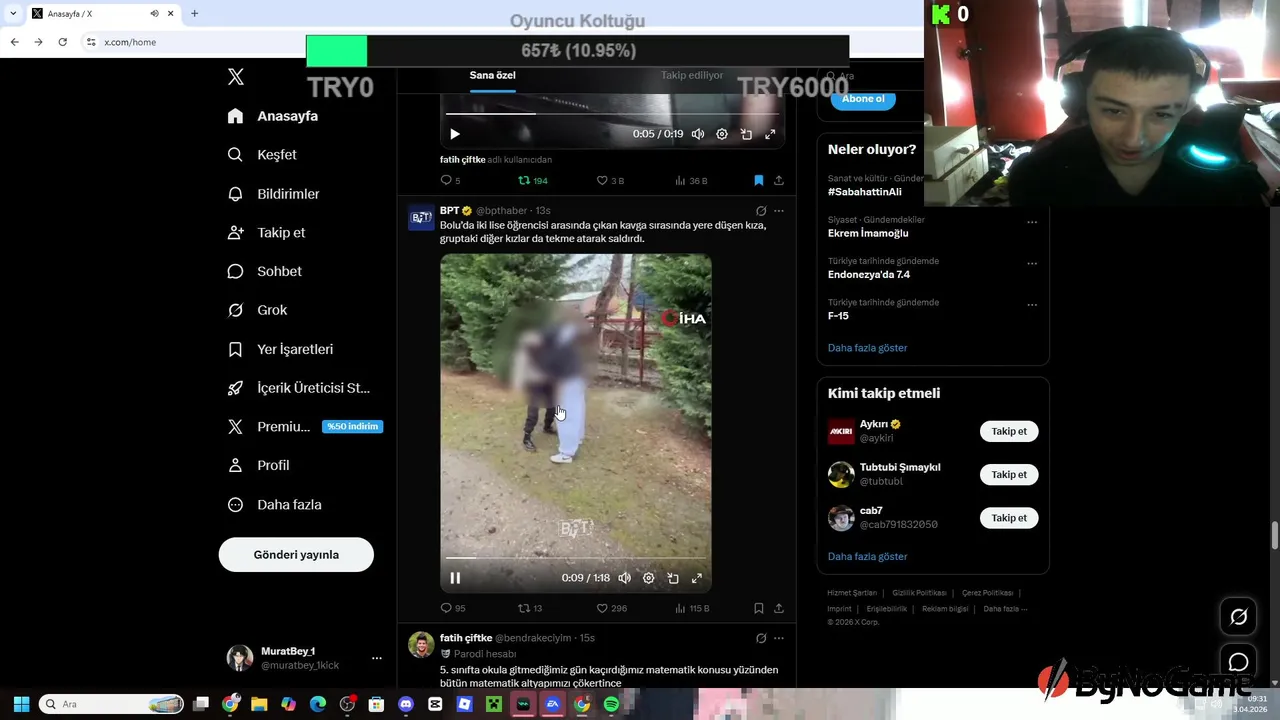View the BPT post's 115 B views

click(692, 608)
